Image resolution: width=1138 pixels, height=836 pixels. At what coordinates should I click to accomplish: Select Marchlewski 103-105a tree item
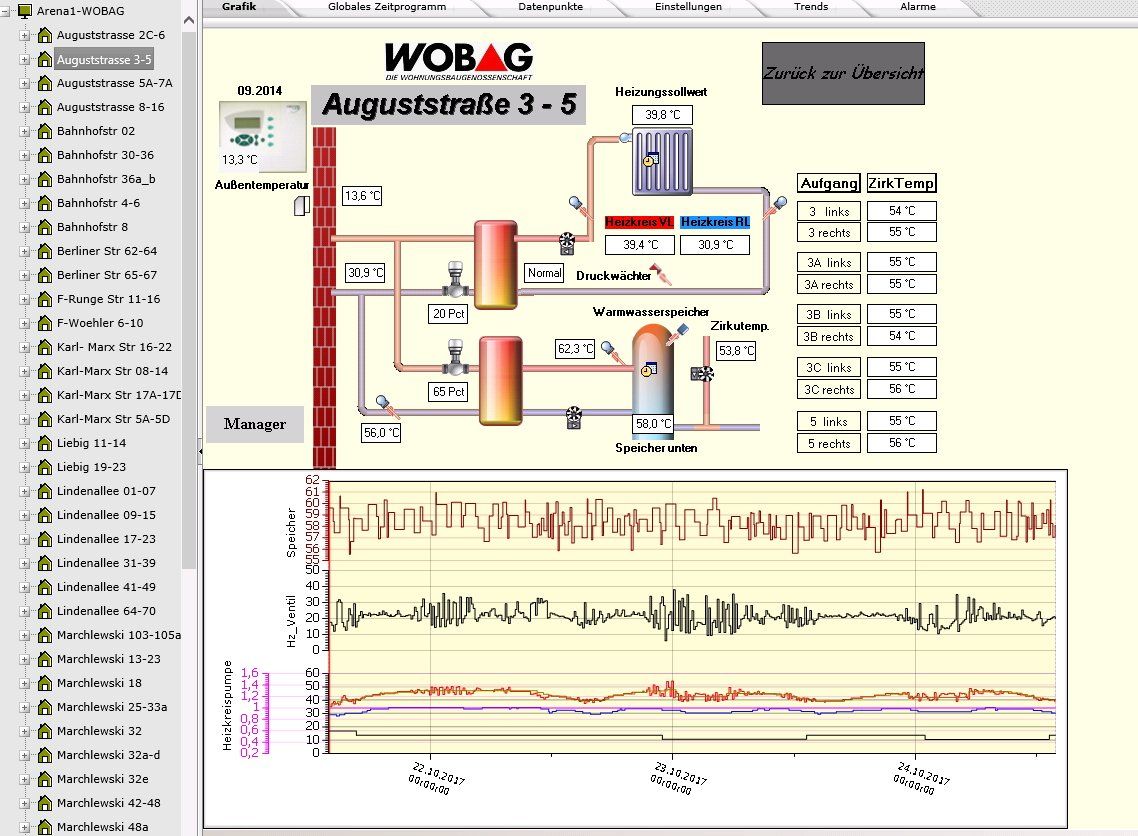point(118,635)
